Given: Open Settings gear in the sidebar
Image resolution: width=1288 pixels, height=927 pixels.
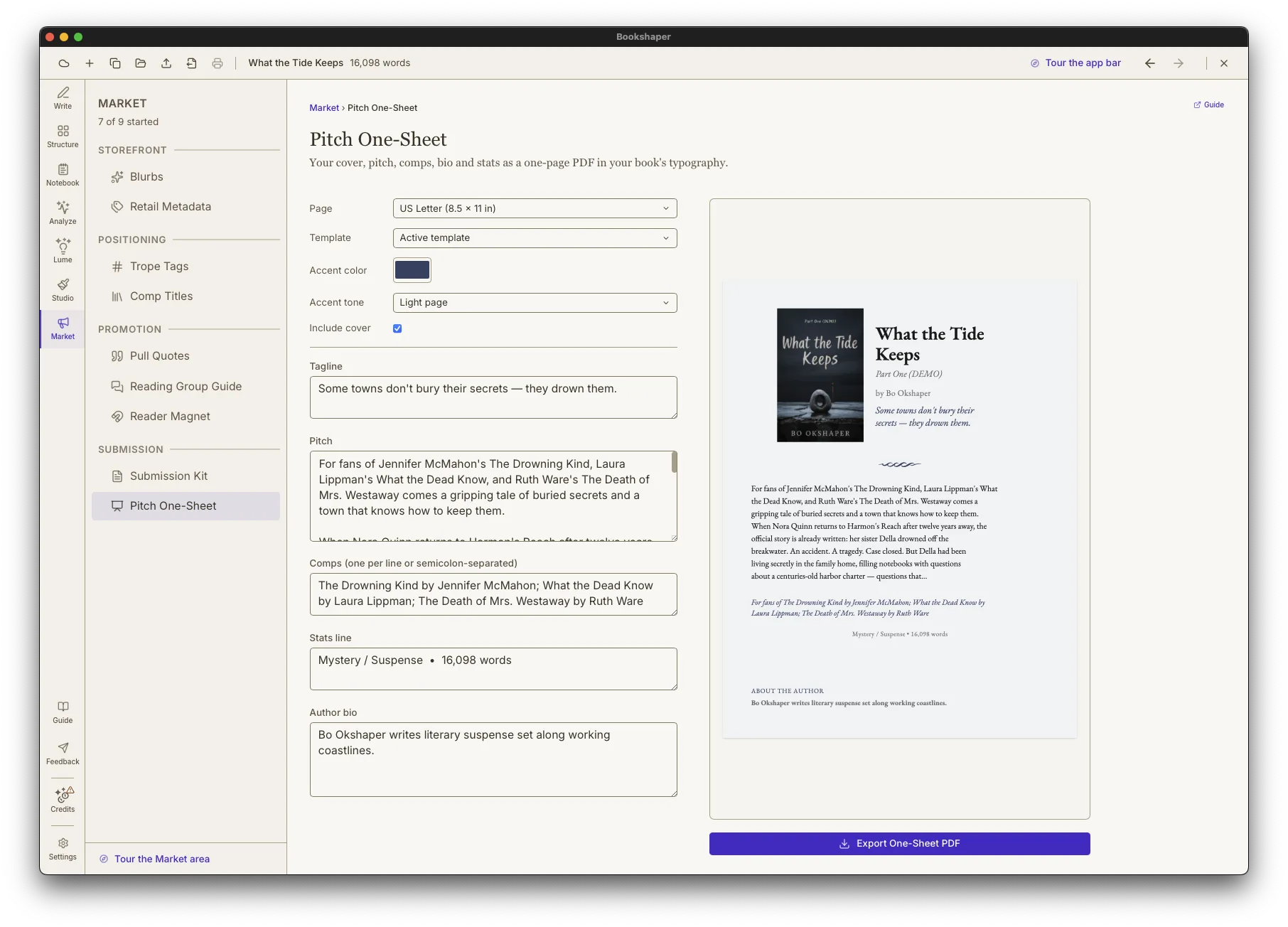Looking at the screenshot, I should [63, 849].
